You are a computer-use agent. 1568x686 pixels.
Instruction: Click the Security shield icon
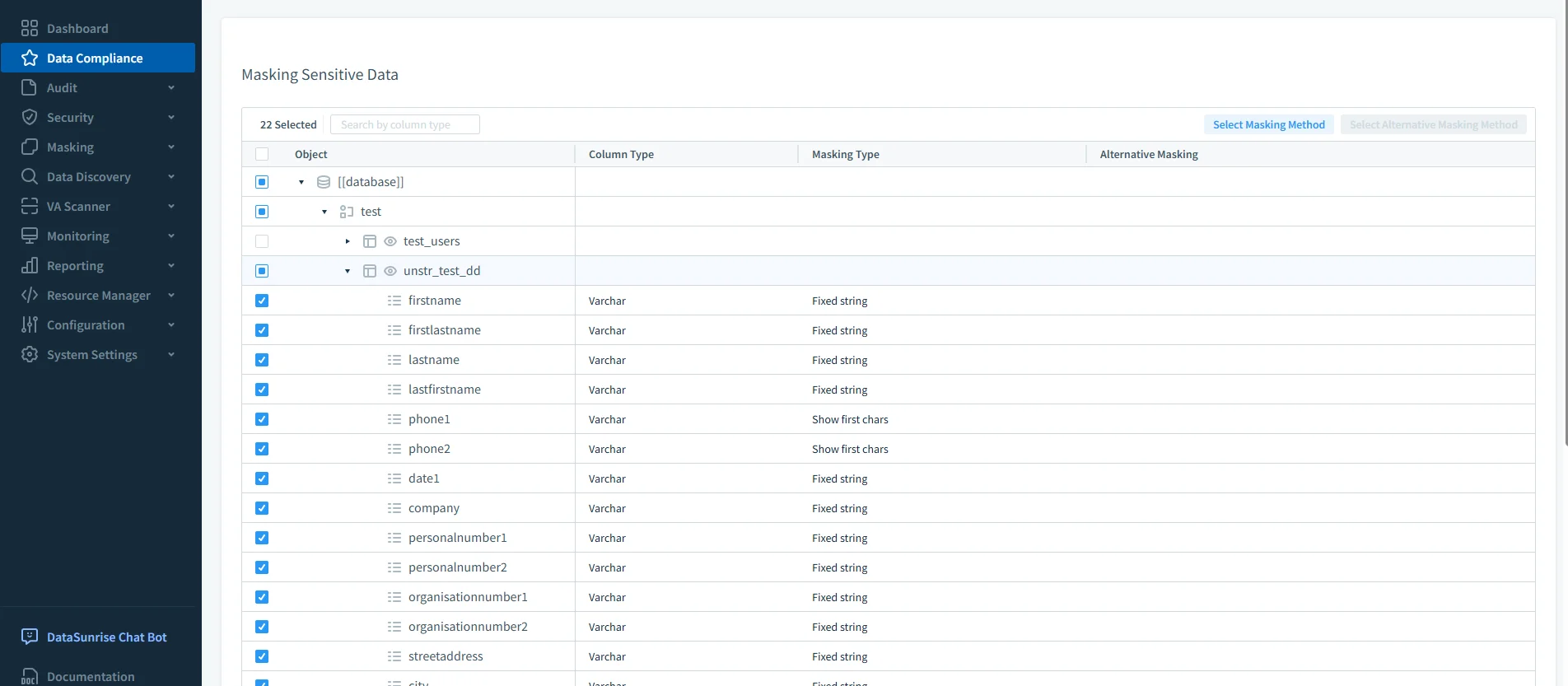(x=30, y=118)
